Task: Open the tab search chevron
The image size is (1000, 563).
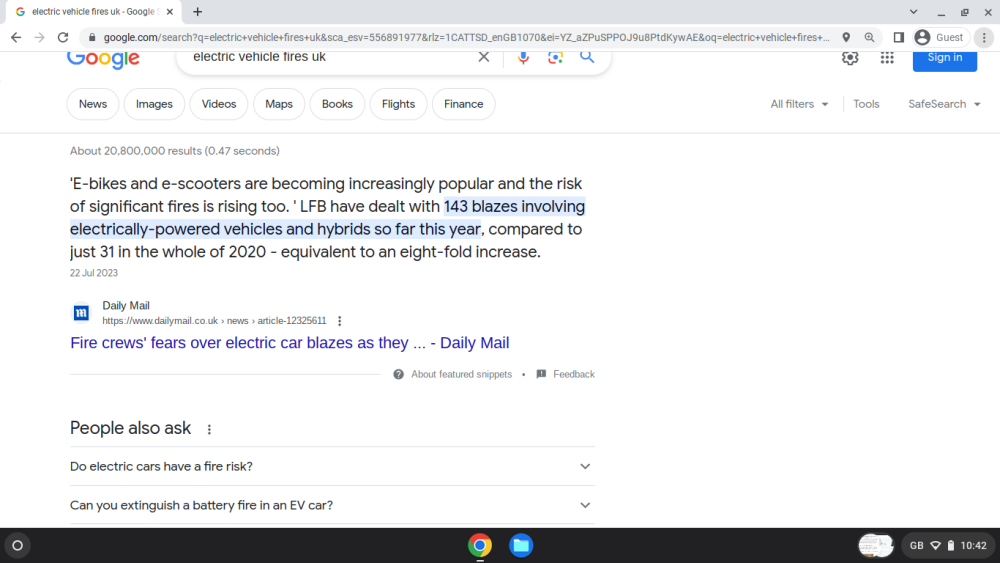Action: pos(913,11)
